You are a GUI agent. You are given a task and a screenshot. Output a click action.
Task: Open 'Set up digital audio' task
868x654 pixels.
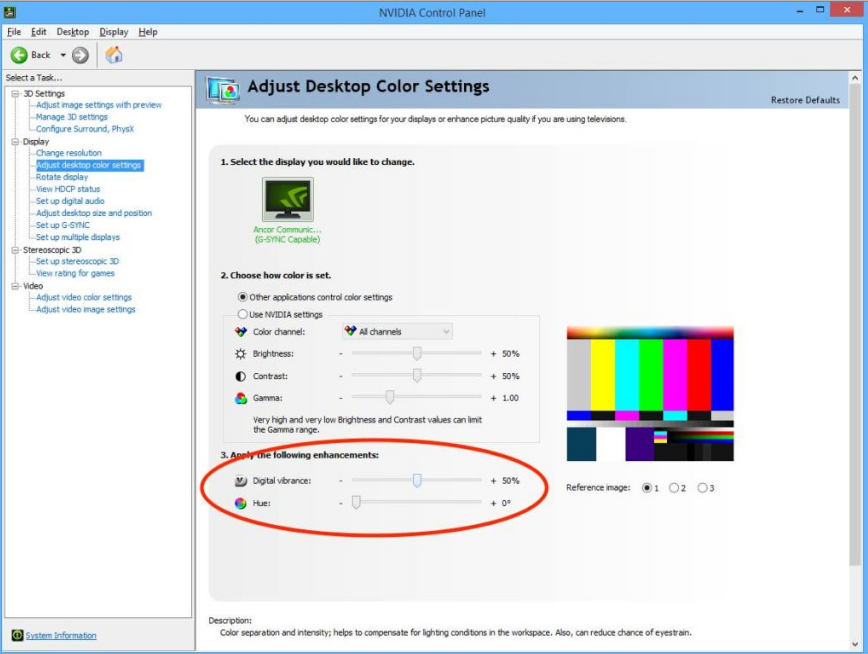[70, 201]
